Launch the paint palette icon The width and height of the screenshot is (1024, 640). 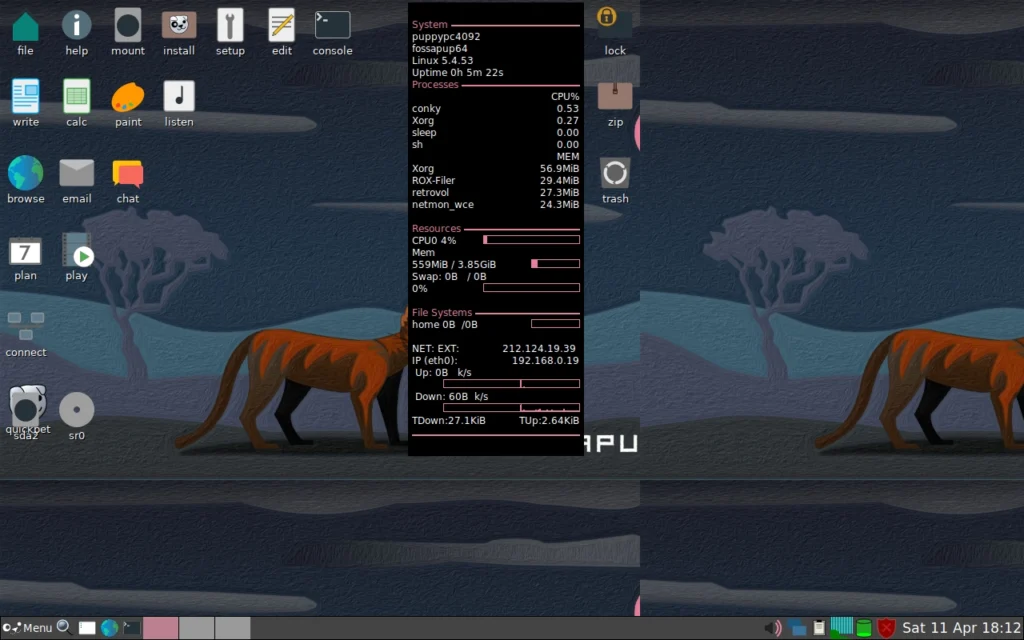[127, 103]
